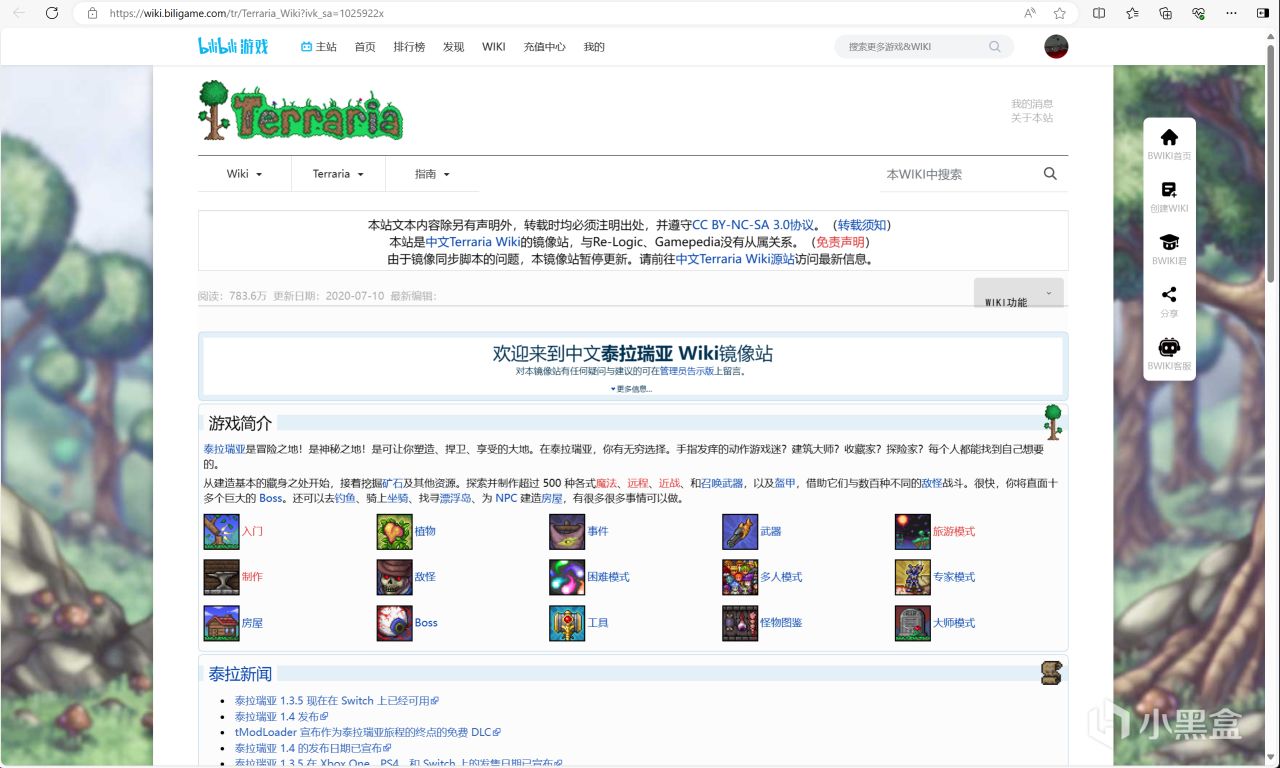Screen dimensions: 1280x768
Task: Open news link 泰拉瑞亚 1.4 发布
Action: [x=281, y=717]
